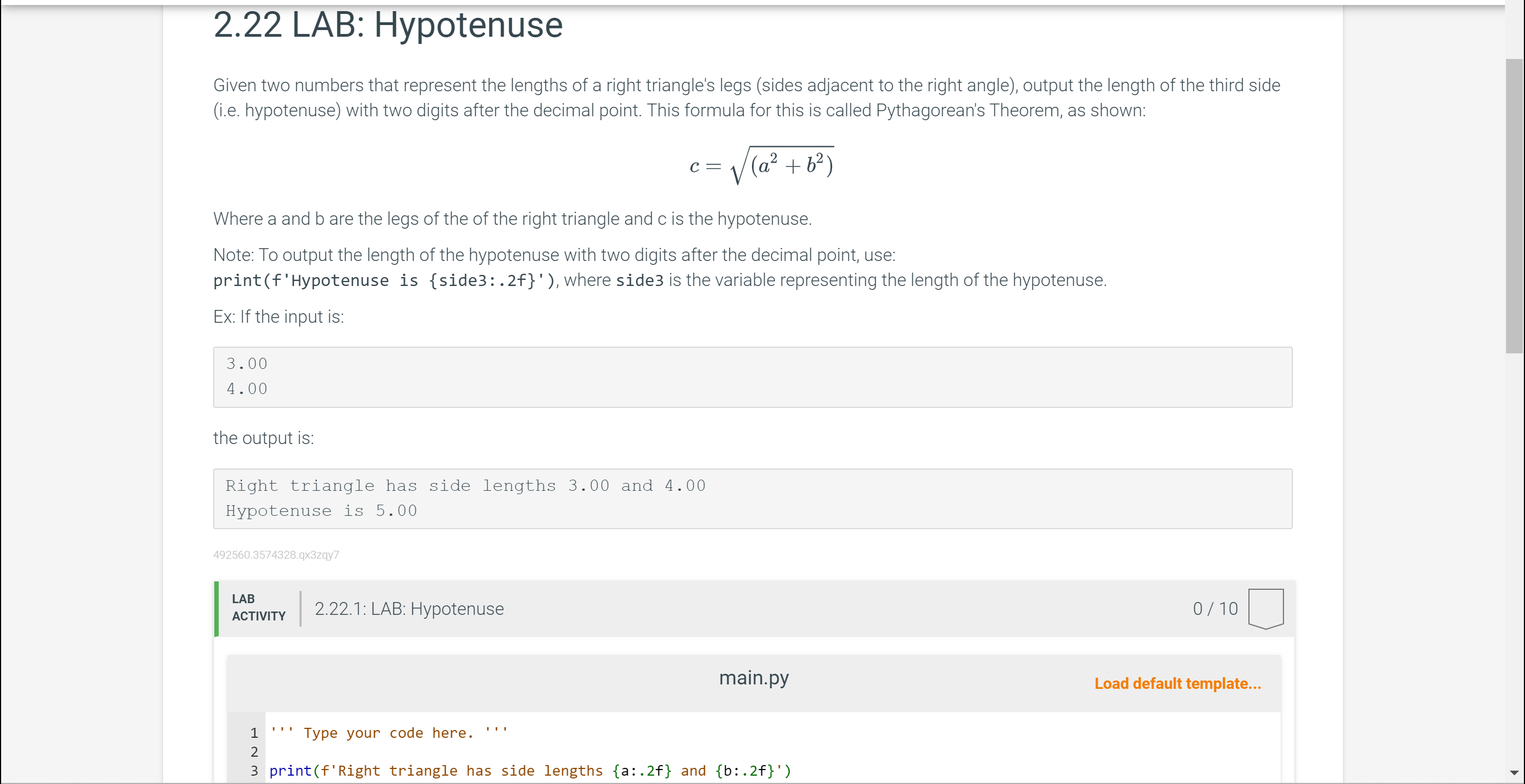
Task: Click the print statement on line 3
Action: [529, 771]
